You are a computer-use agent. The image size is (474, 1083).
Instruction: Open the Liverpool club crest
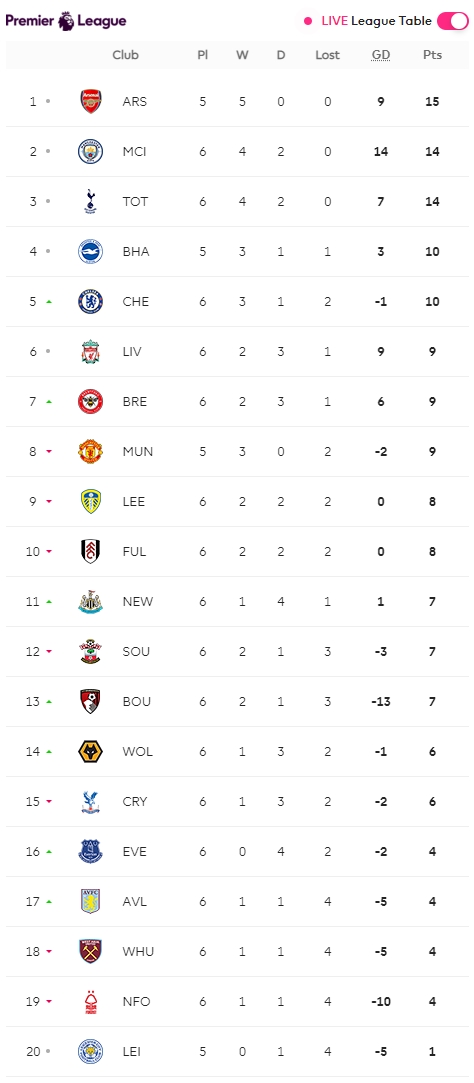(x=91, y=352)
